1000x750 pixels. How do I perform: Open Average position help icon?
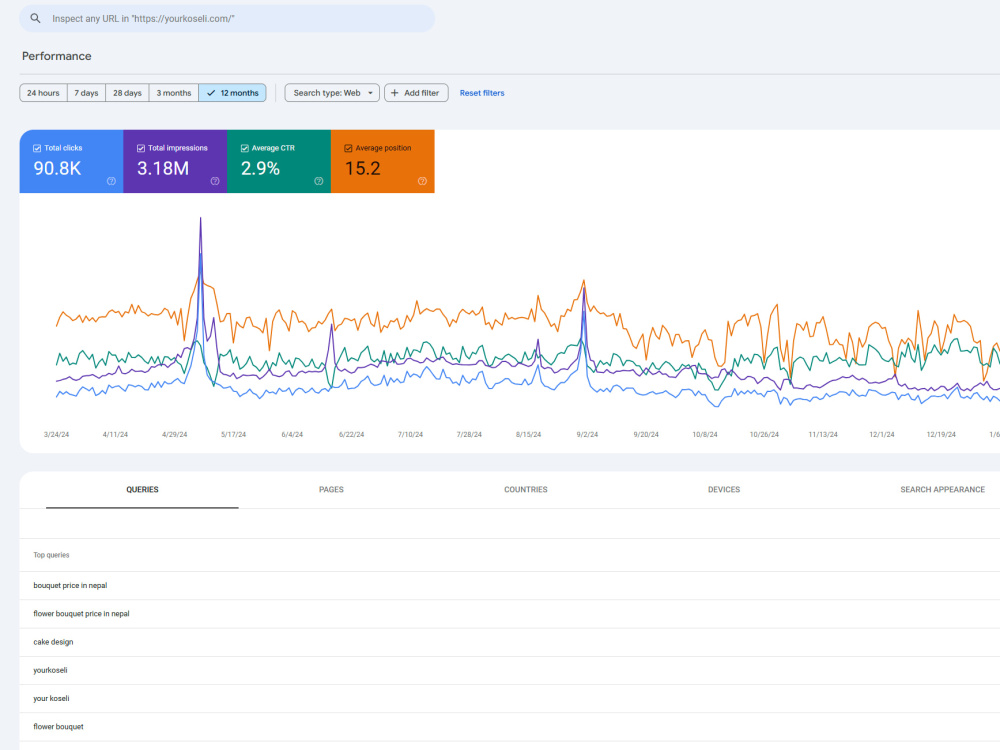422,181
